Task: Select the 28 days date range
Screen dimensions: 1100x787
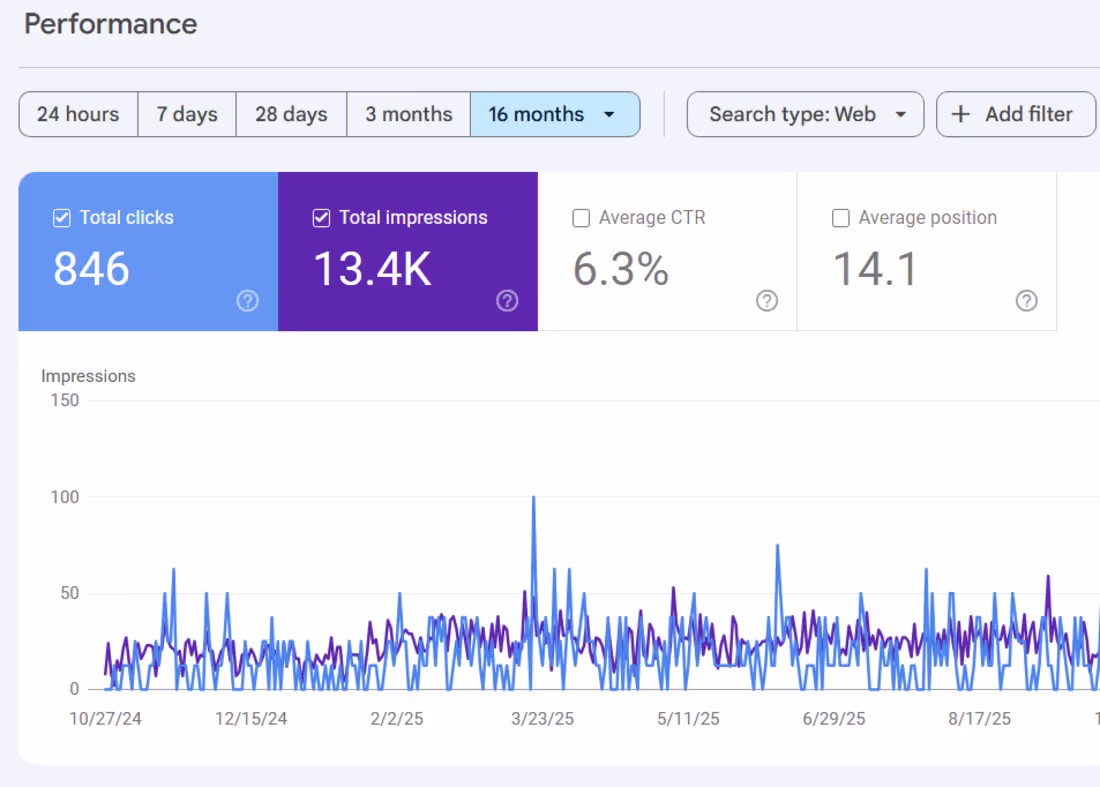Action: [290, 114]
